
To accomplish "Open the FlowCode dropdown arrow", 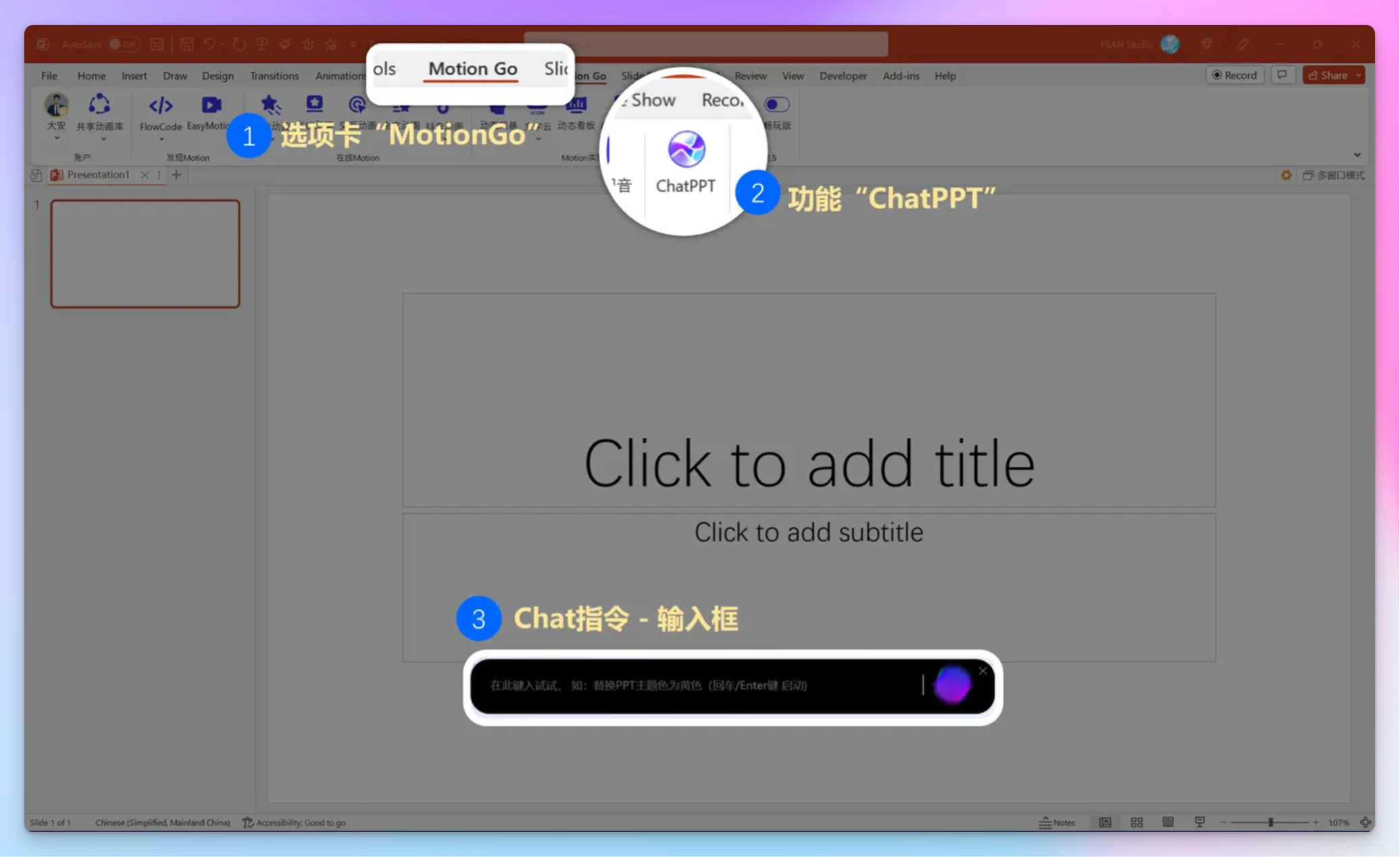I will tap(161, 139).
